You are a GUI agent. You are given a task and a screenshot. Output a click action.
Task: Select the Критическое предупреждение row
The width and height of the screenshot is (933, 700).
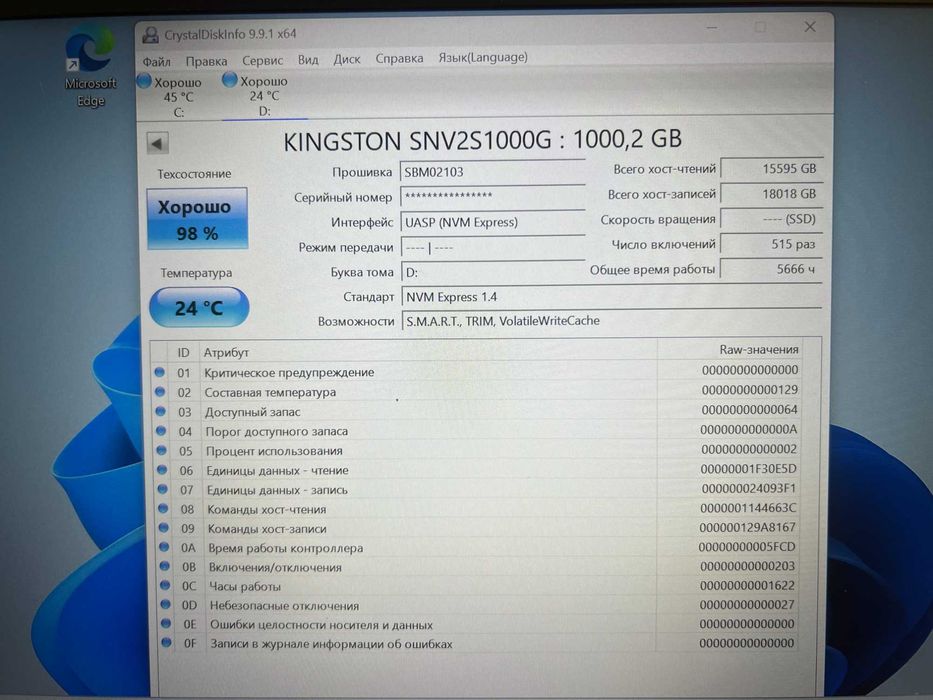(476, 372)
